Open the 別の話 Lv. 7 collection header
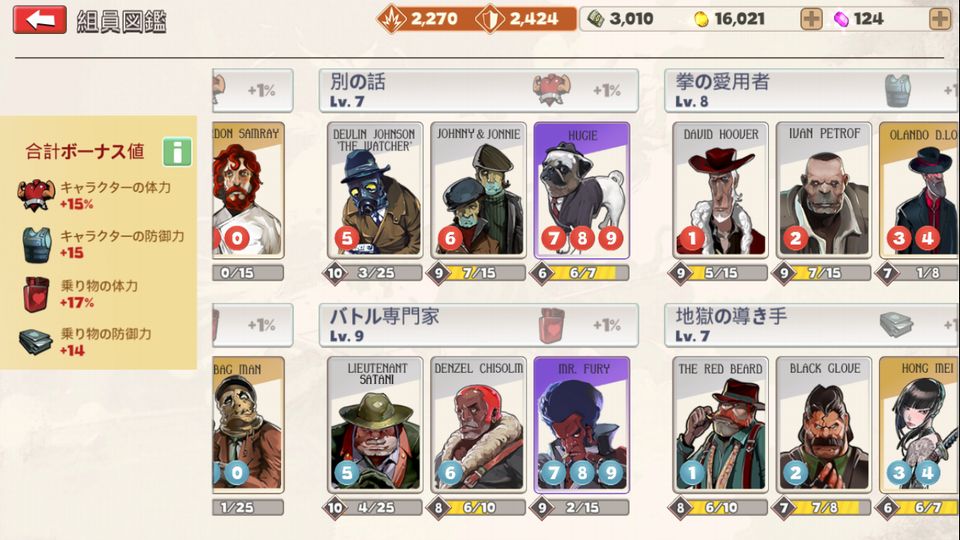960x540 pixels. click(478, 91)
